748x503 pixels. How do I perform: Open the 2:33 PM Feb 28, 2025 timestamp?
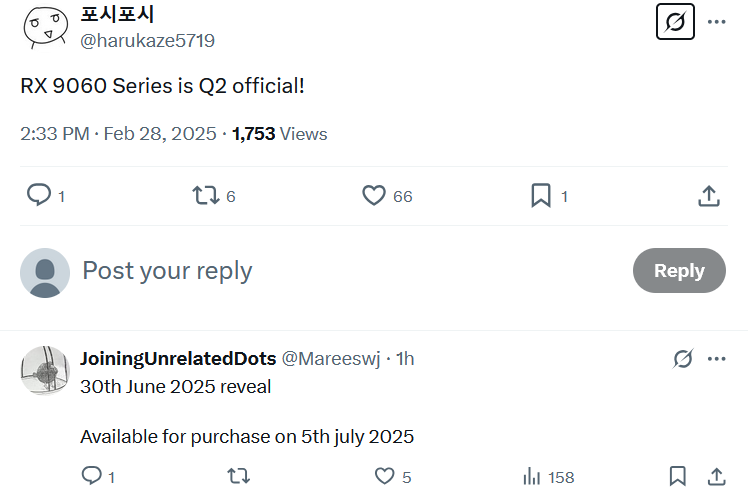[x=118, y=134]
